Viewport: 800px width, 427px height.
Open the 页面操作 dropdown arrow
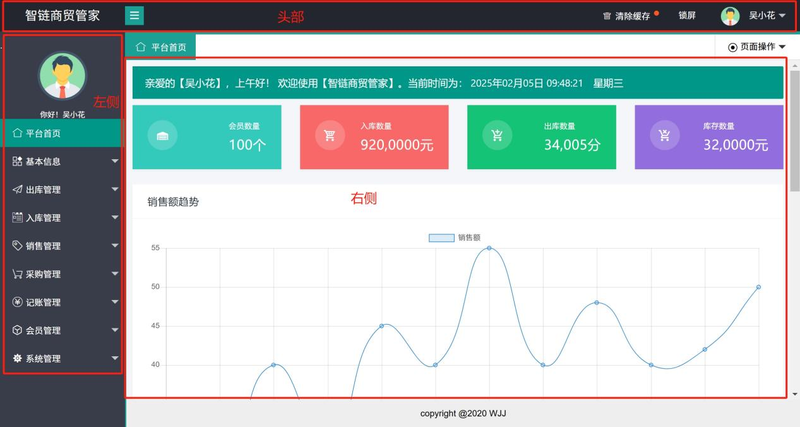(x=782, y=47)
